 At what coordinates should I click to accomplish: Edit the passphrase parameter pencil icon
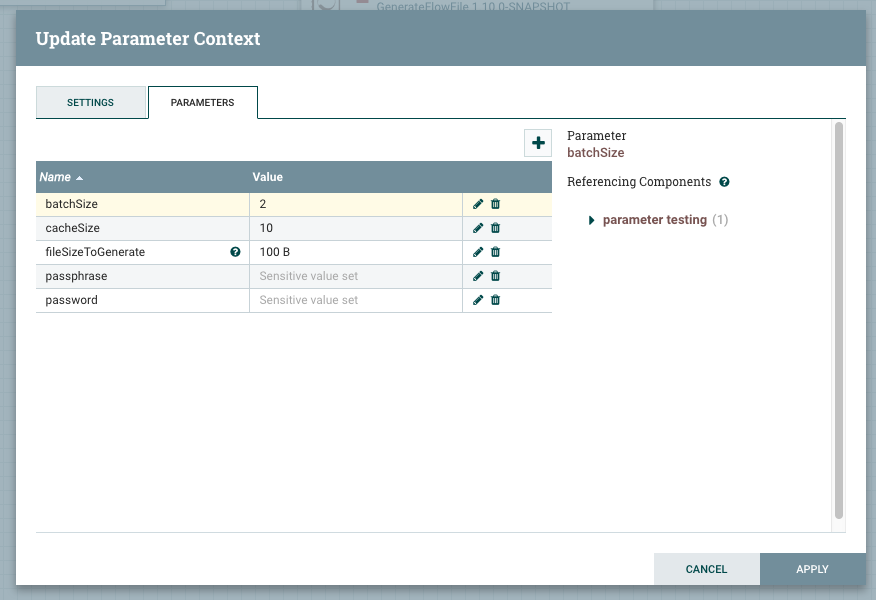click(478, 277)
